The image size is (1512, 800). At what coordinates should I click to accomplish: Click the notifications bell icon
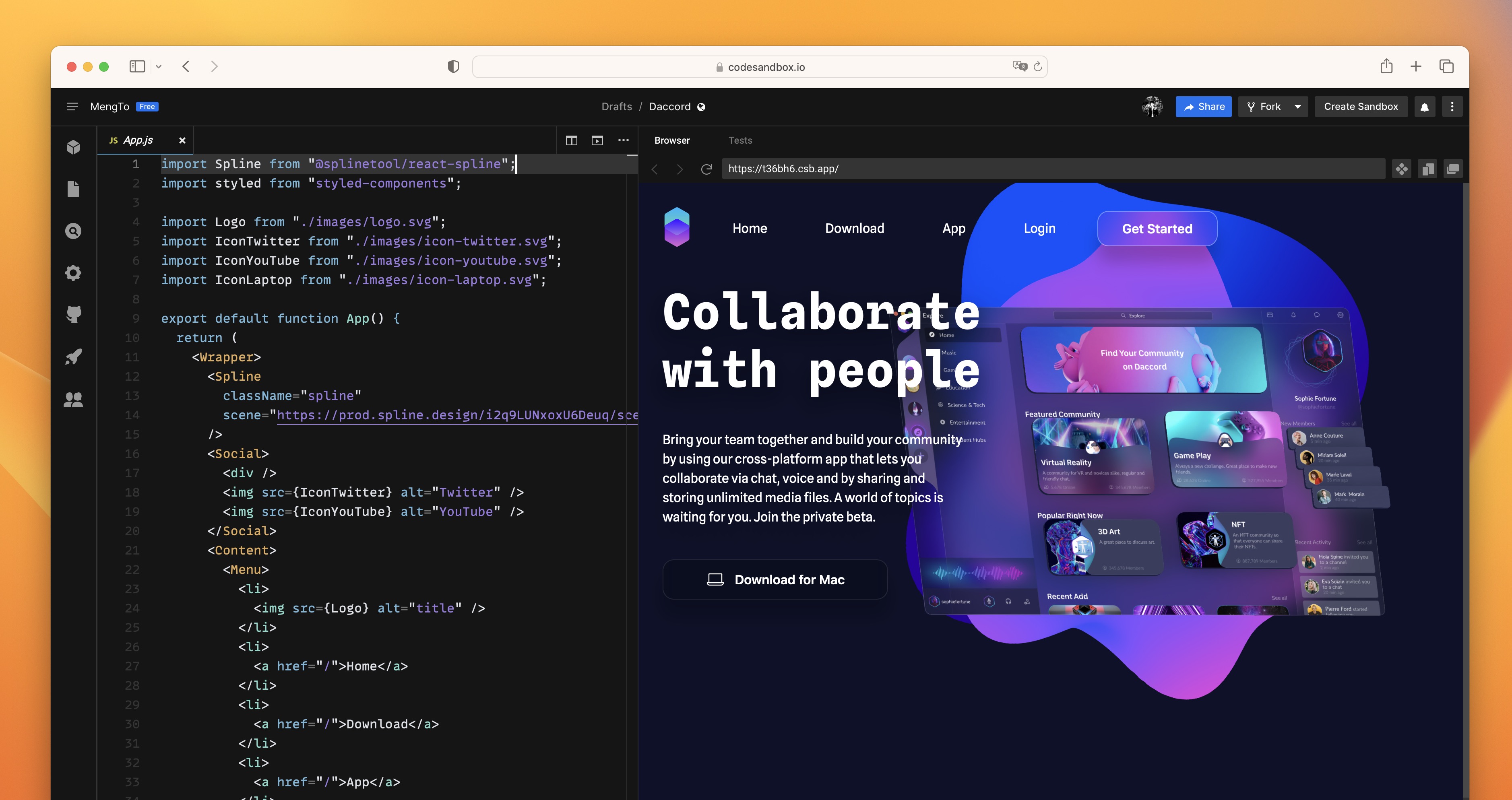click(x=1425, y=107)
